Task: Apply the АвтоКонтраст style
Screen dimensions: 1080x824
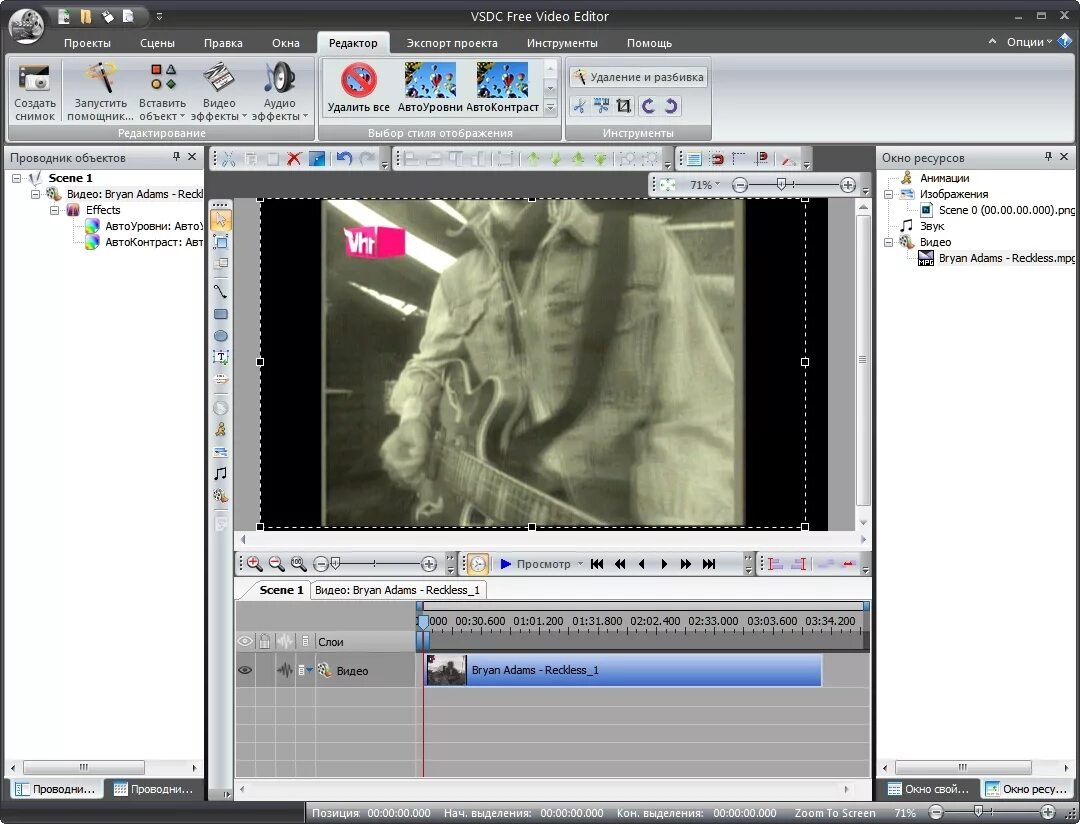Action: 503,87
